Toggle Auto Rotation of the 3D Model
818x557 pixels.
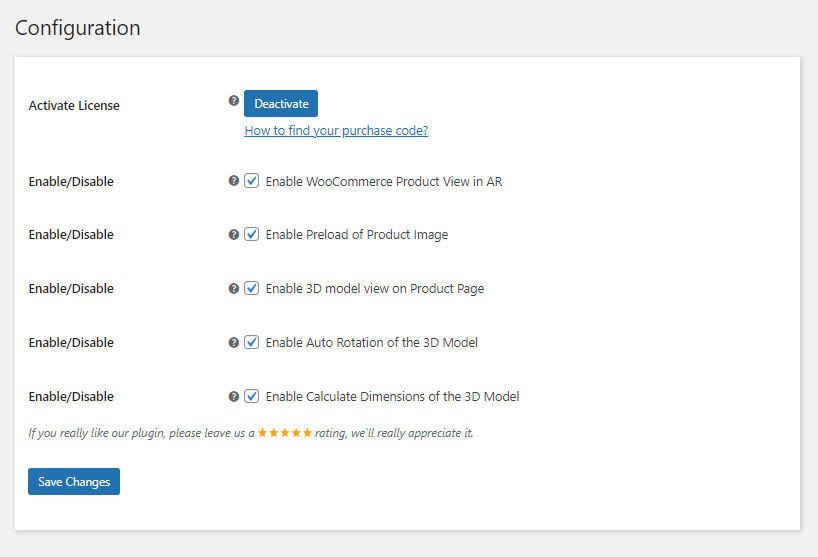251,342
